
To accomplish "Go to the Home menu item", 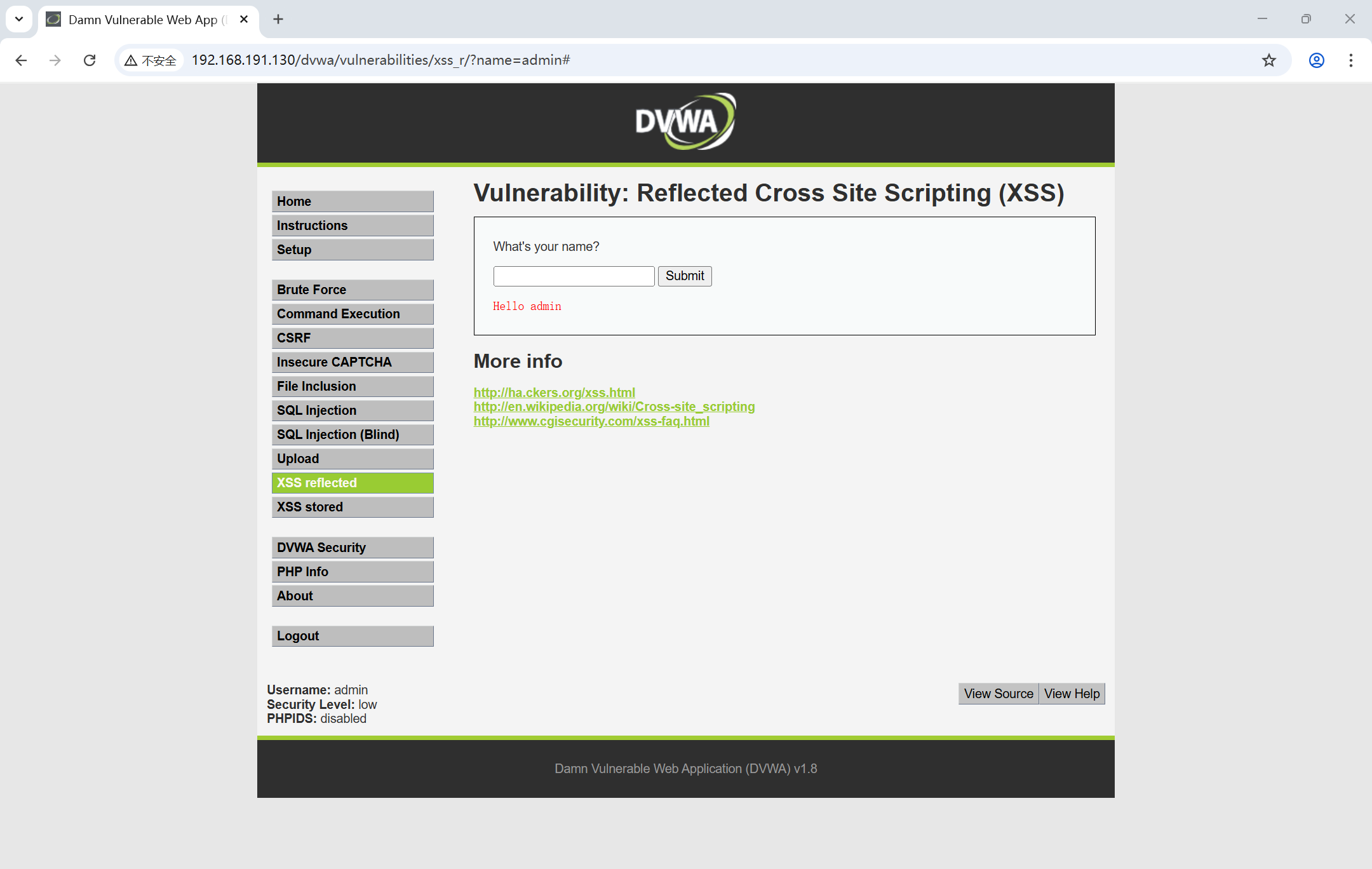I will point(353,201).
